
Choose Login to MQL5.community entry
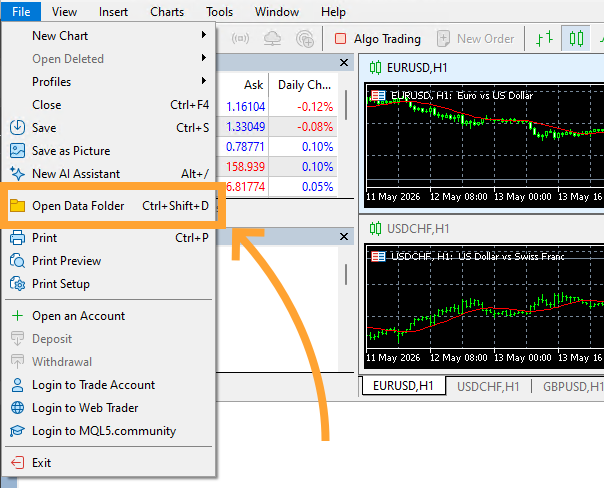pyautogui.click(x=109, y=431)
